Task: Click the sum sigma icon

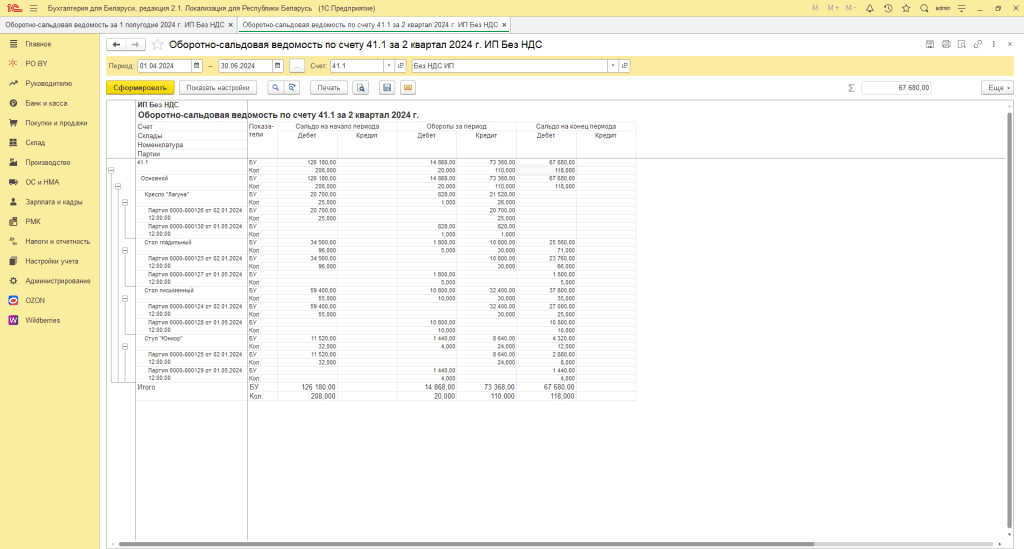Action: pos(851,88)
